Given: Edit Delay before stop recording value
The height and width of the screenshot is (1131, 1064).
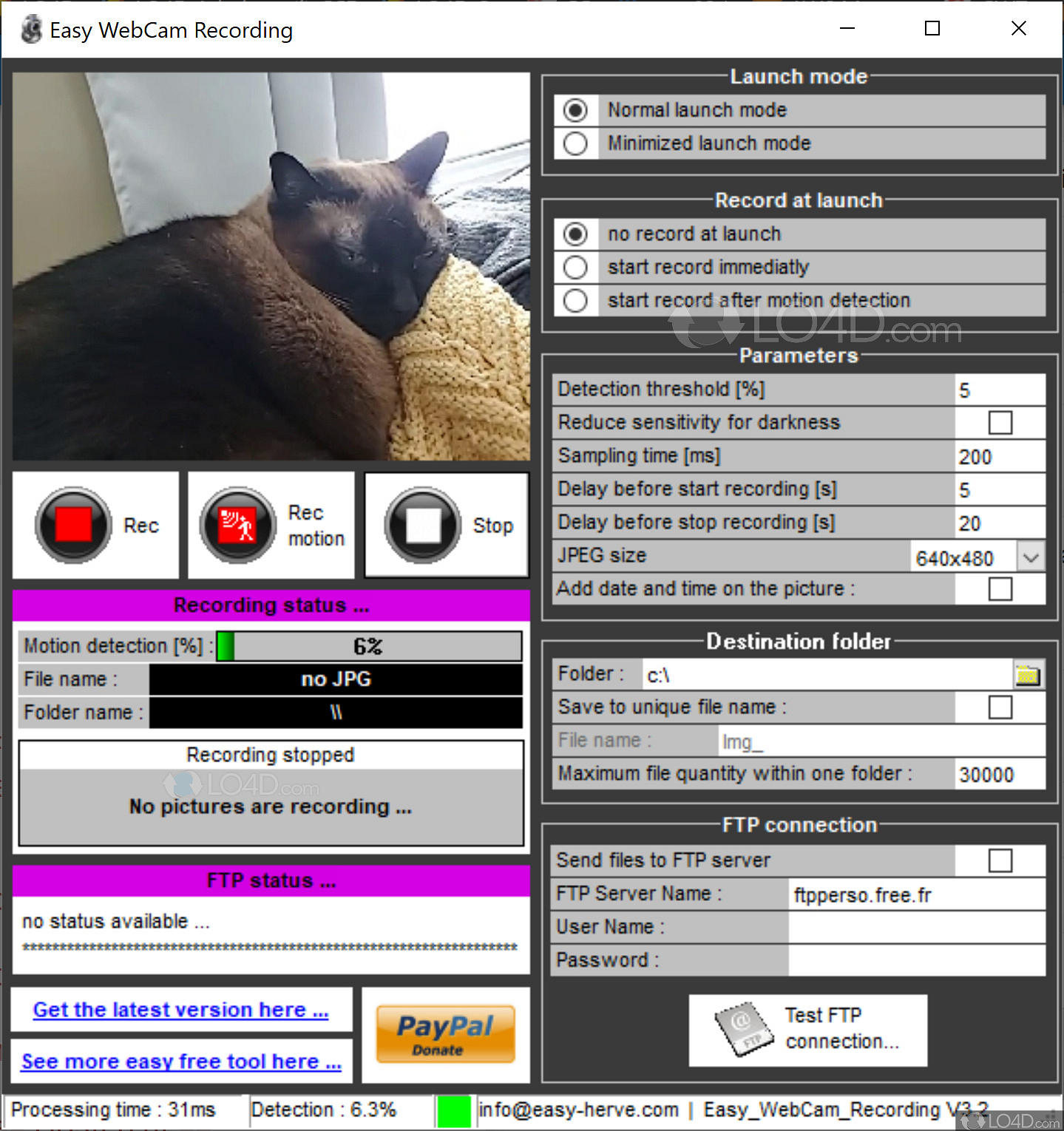Looking at the screenshot, I should click(1000, 523).
